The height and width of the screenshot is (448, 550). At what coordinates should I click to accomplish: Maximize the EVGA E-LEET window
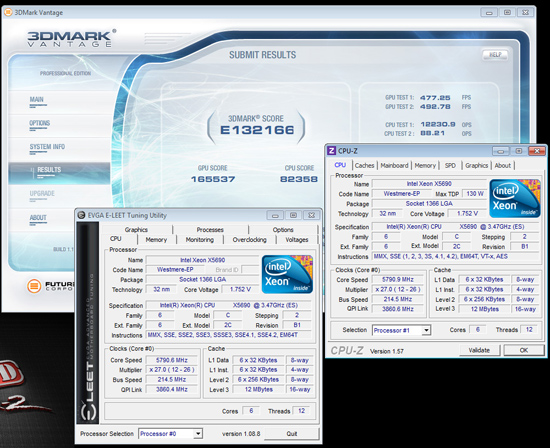293,215
